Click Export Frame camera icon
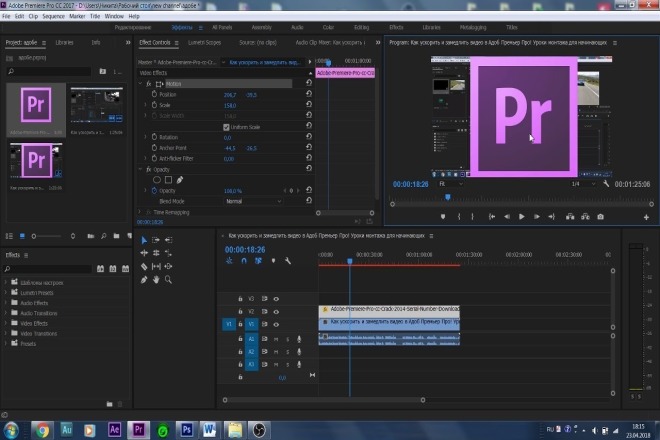Screen dimensions: 660x440 tap(601, 216)
